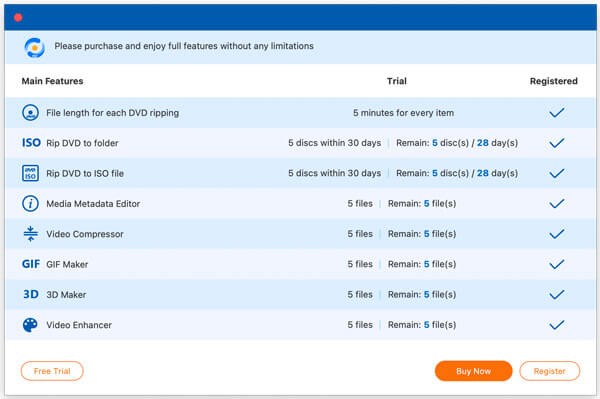Select the GIF Maker label

click(67, 264)
